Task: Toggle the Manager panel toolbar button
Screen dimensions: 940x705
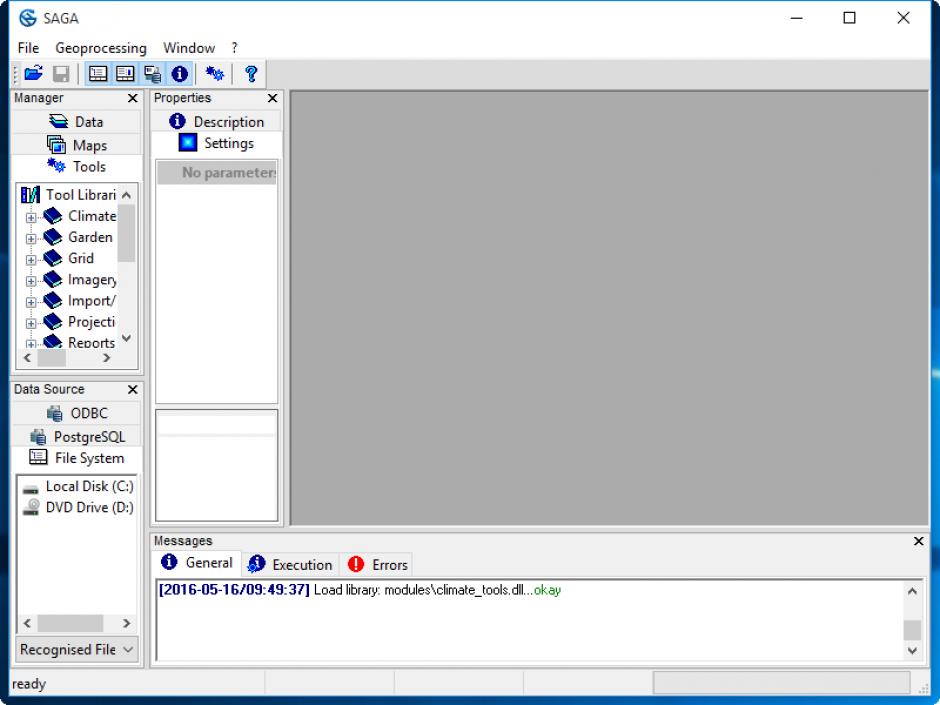Action: pos(98,74)
